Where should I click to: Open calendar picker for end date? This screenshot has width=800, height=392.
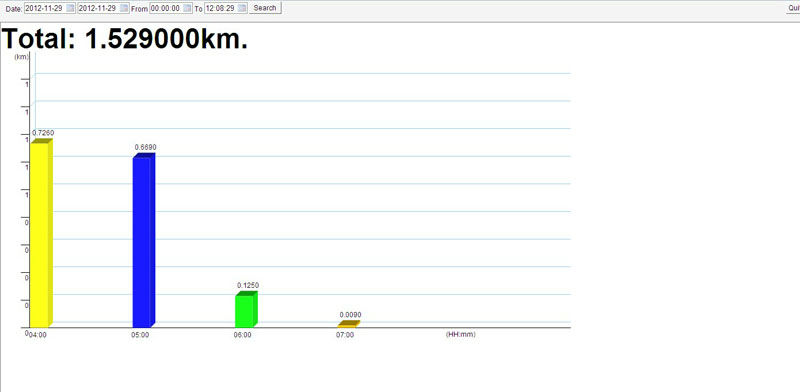coord(124,8)
